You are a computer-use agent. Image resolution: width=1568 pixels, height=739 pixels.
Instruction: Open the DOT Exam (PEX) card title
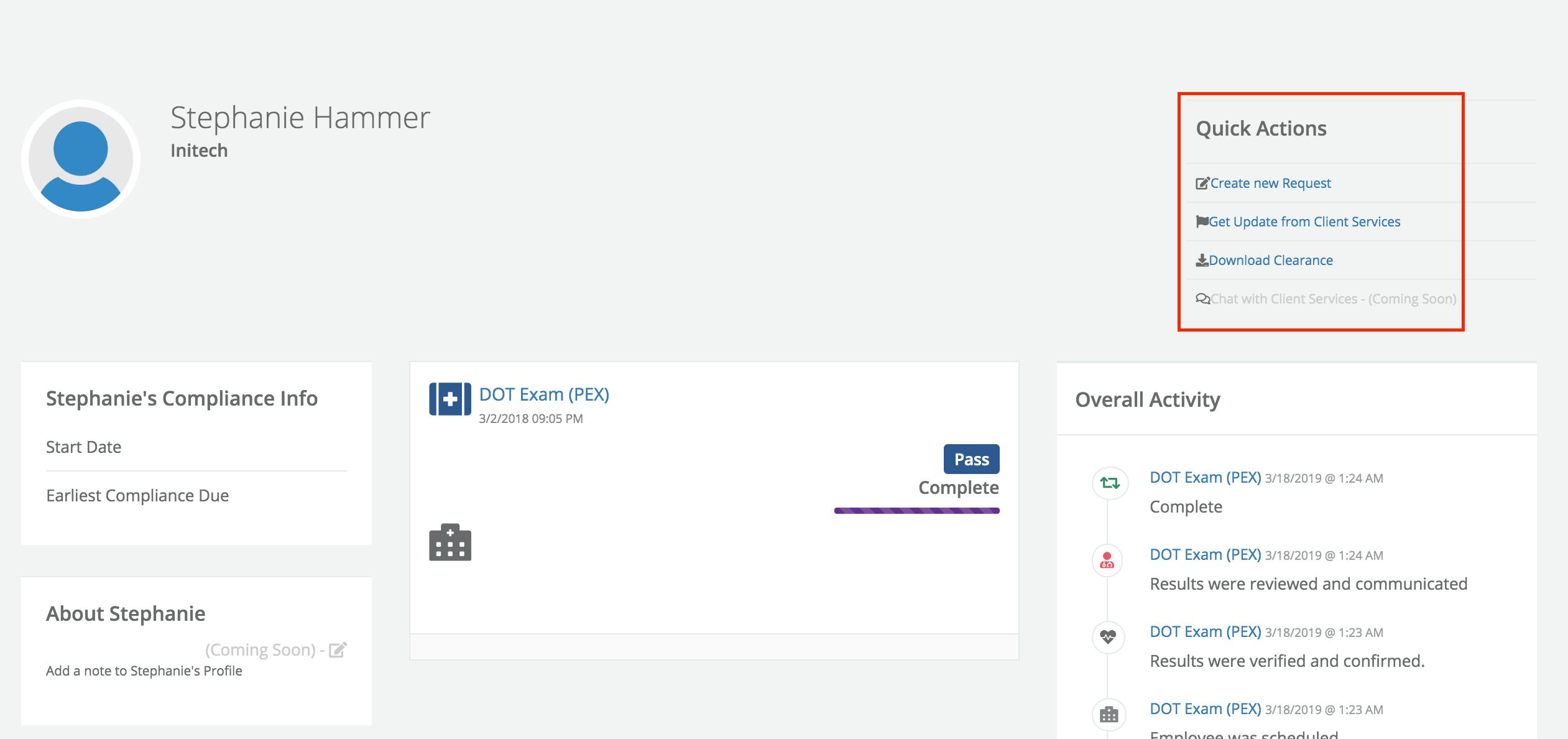544,394
